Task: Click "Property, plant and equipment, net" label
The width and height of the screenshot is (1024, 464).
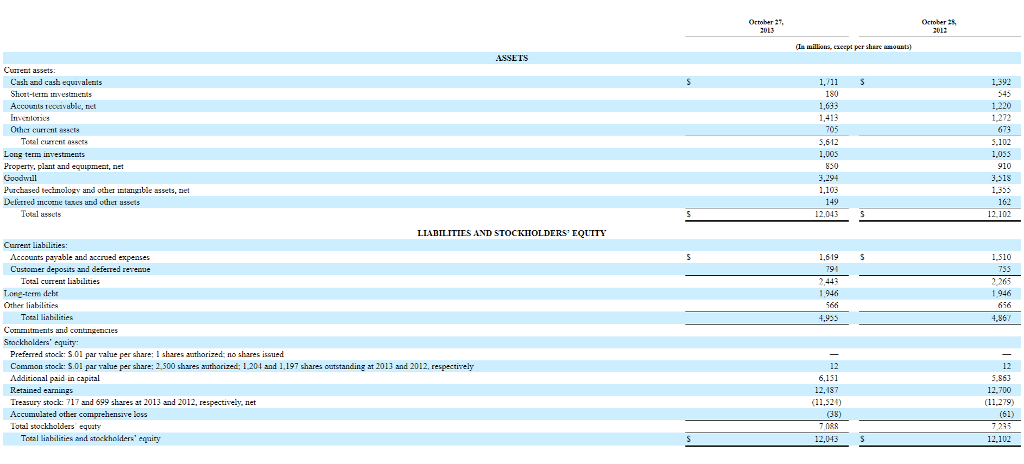Action: [x=63, y=166]
